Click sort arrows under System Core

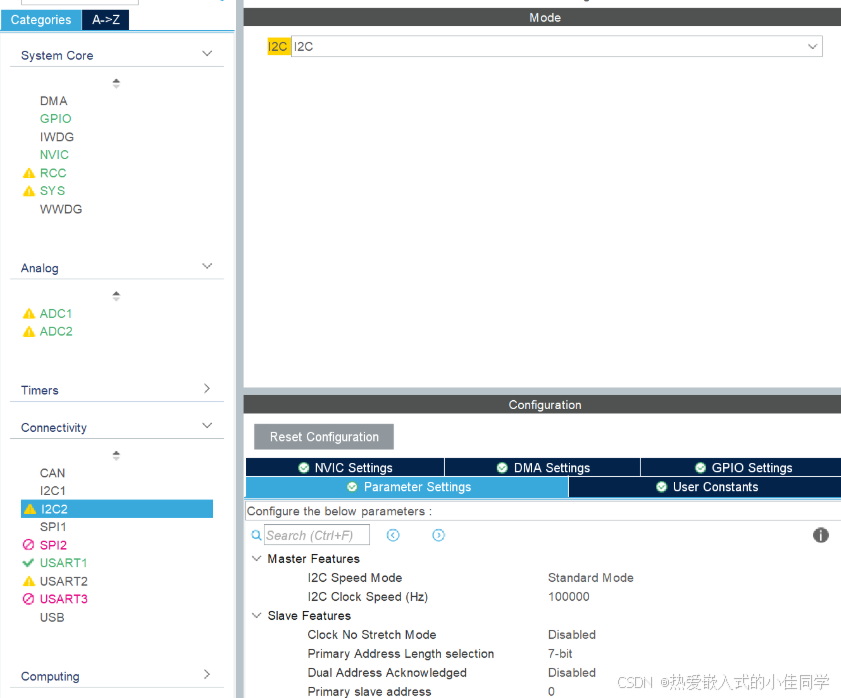(116, 83)
